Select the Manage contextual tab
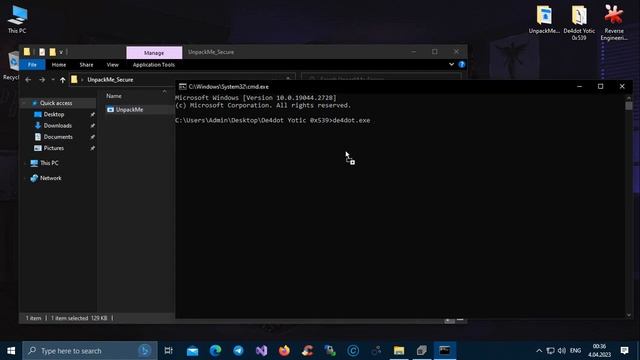 pos(154,53)
